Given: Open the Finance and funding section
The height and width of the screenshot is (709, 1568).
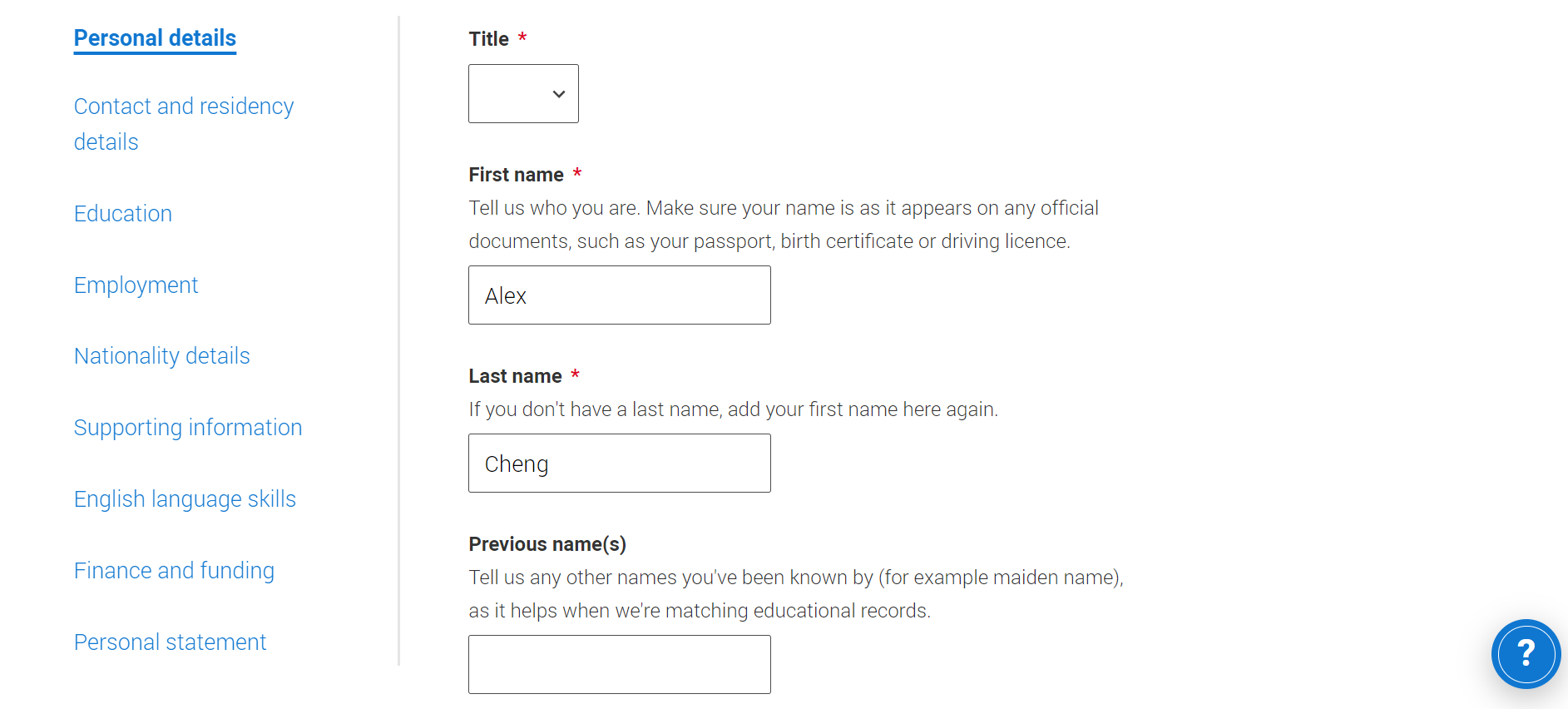Looking at the screenshot, I should coord(174,571).
